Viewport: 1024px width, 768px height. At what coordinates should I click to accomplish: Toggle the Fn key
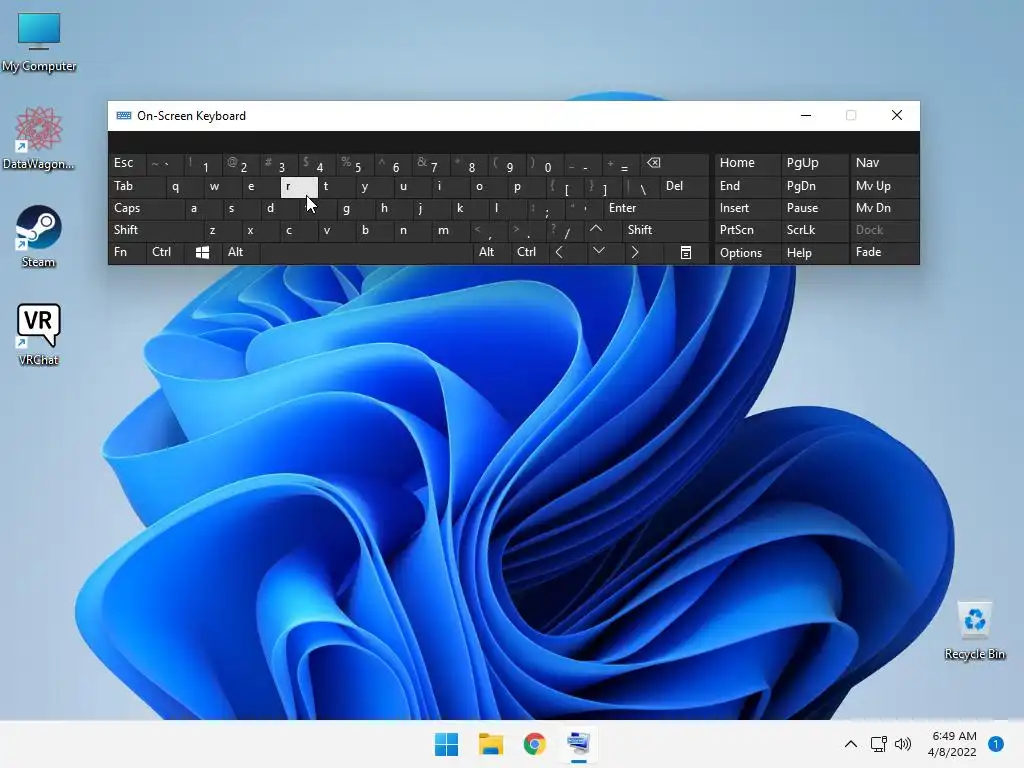click(x=127, y=253)
